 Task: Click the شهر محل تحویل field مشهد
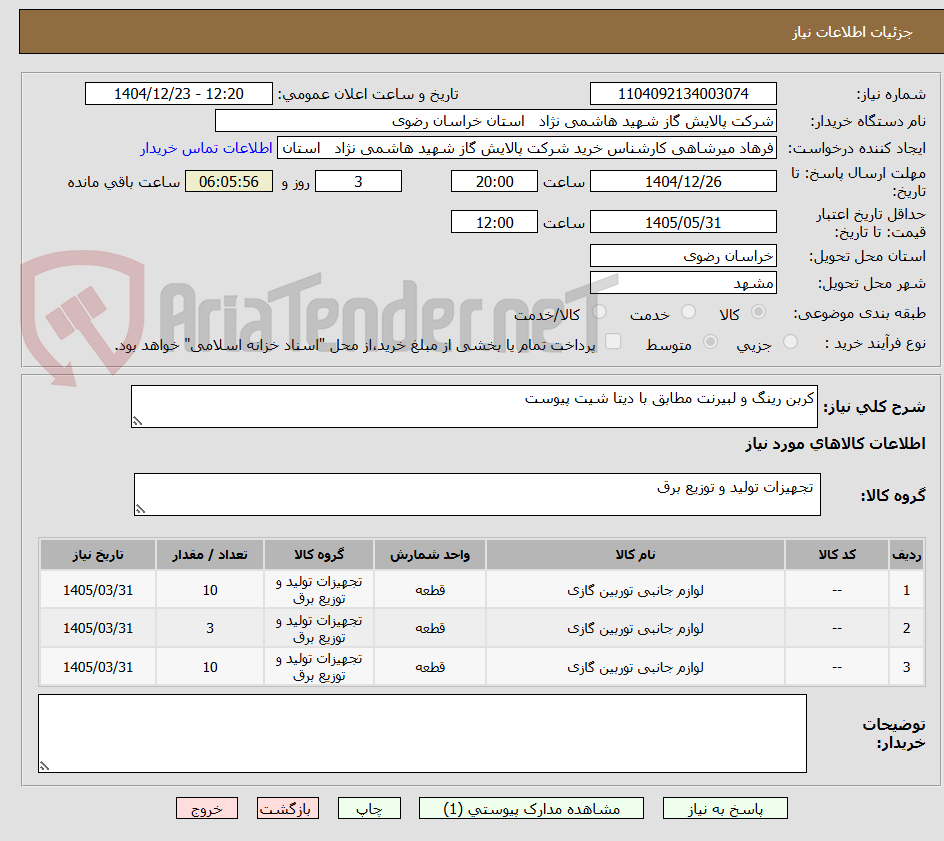pos(683,283)
